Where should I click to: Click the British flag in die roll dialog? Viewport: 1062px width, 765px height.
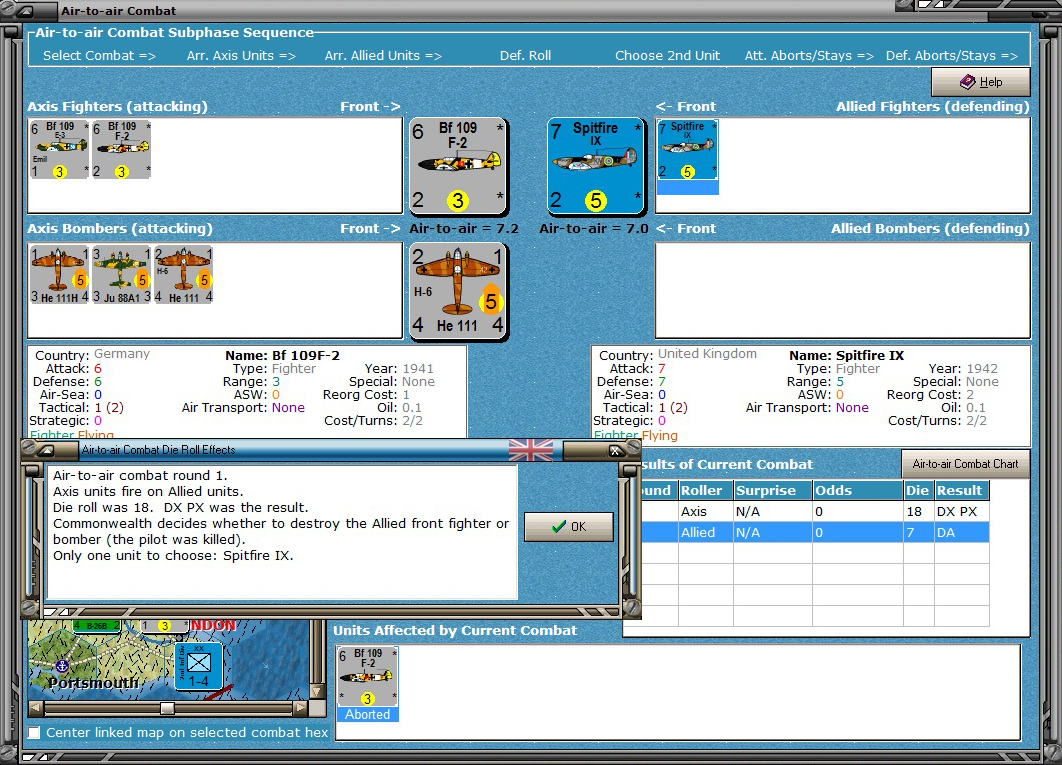point(530,450)
